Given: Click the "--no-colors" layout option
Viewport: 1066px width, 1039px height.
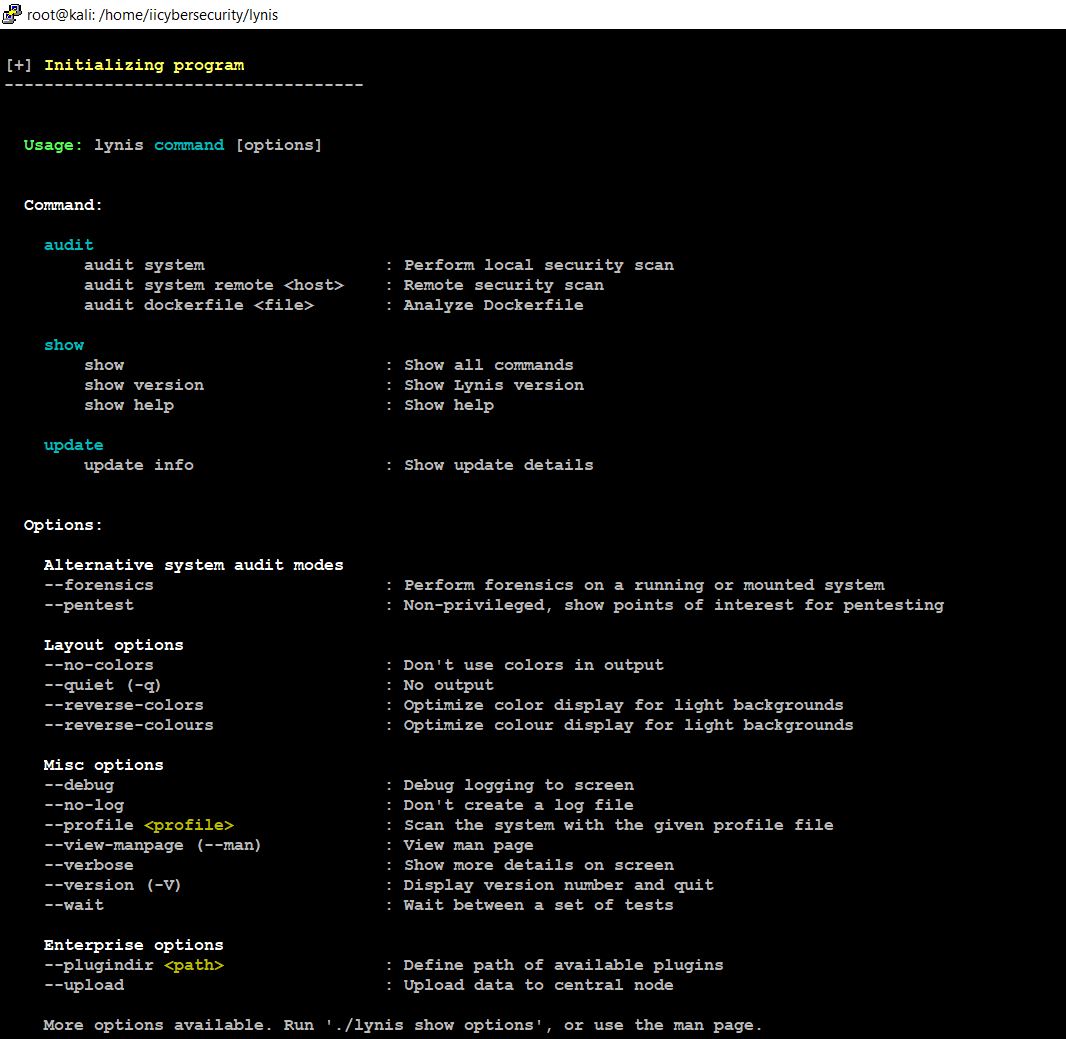Looking at the screenshot, I should [x=98, y=664].
